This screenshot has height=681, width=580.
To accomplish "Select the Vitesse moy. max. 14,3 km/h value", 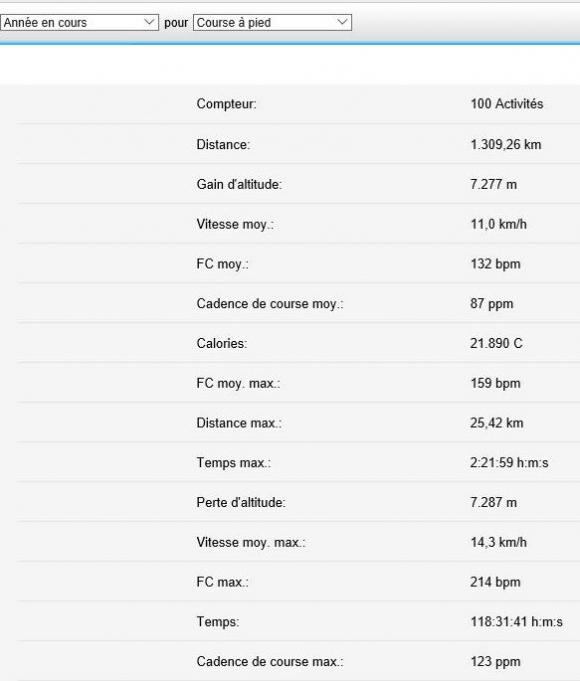I will [x=498, y=542].
